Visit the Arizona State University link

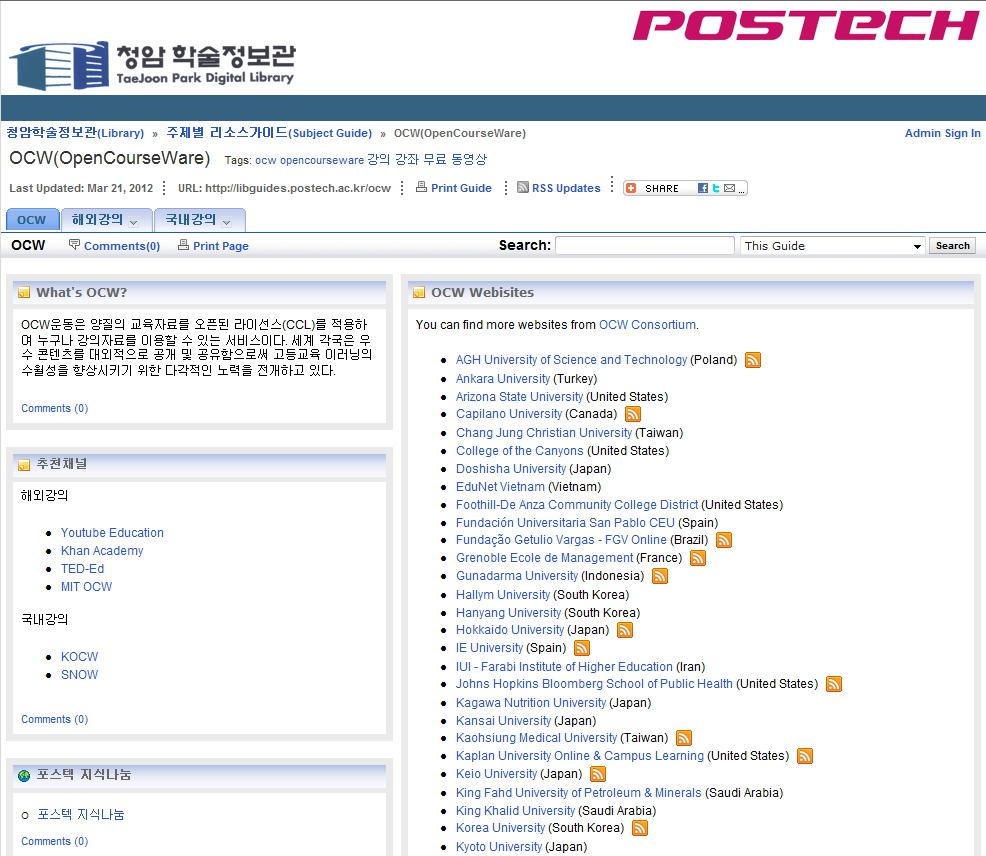click(x=519, y=397)
